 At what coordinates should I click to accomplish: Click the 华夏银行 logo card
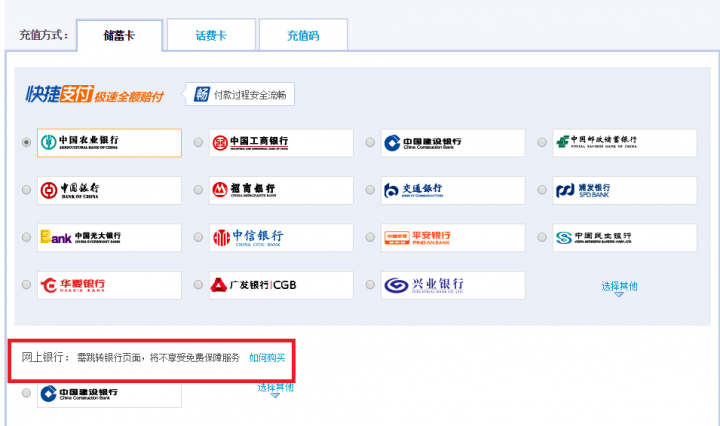point(109,285)
